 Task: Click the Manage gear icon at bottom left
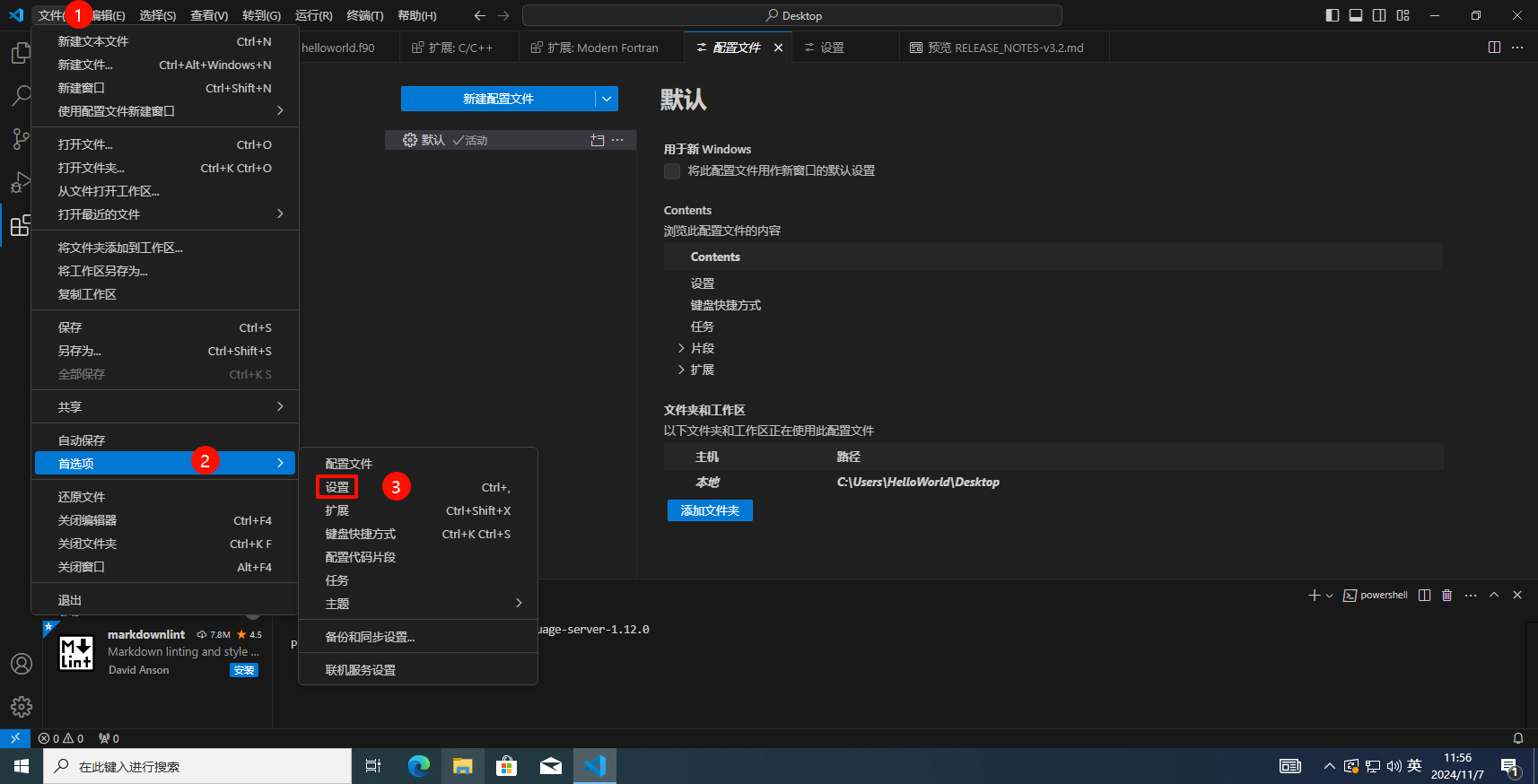point(21,707)
